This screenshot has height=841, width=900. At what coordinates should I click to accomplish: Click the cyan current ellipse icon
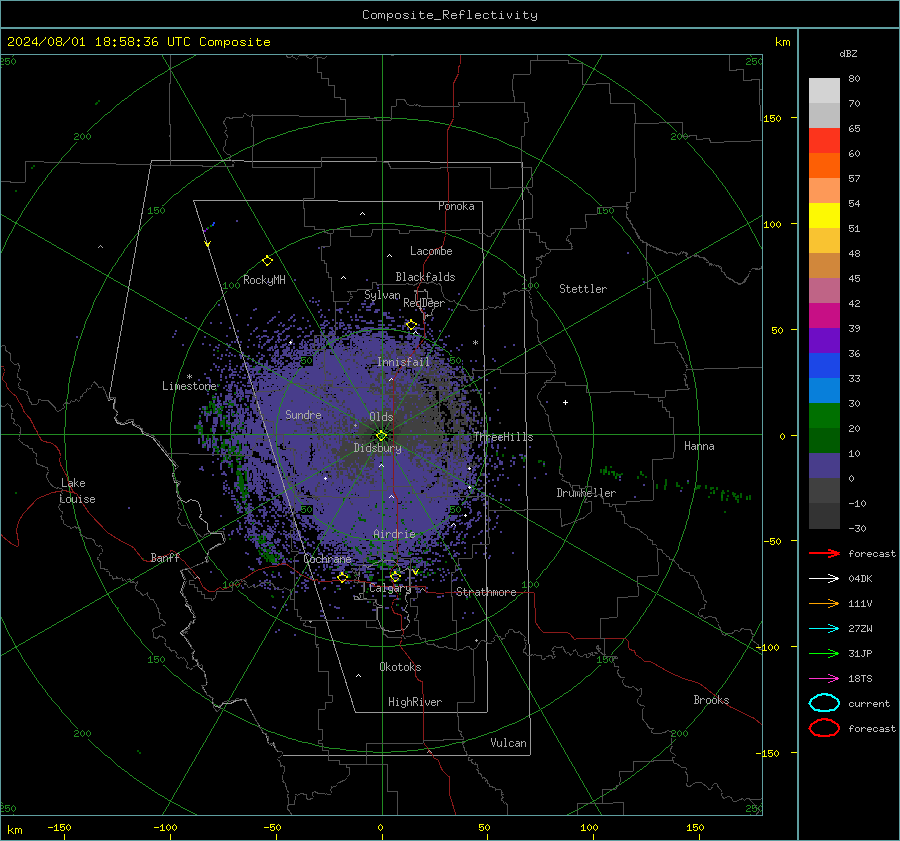824,703
